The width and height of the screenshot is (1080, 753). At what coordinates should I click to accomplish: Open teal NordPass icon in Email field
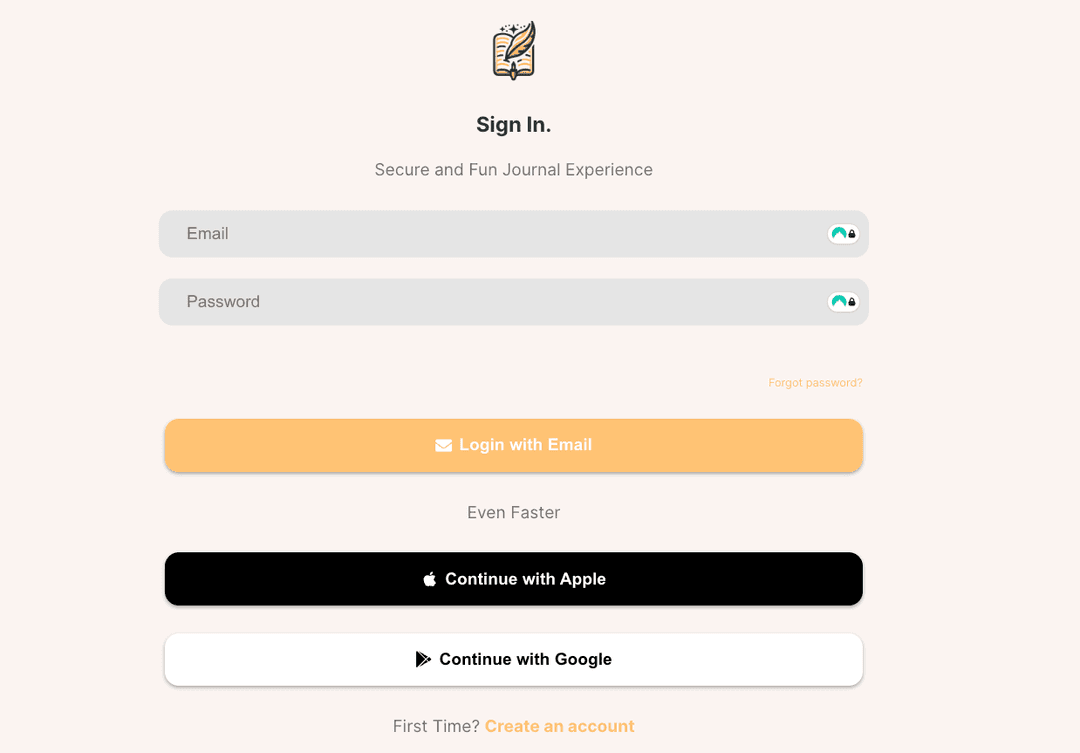pos(838,234)
